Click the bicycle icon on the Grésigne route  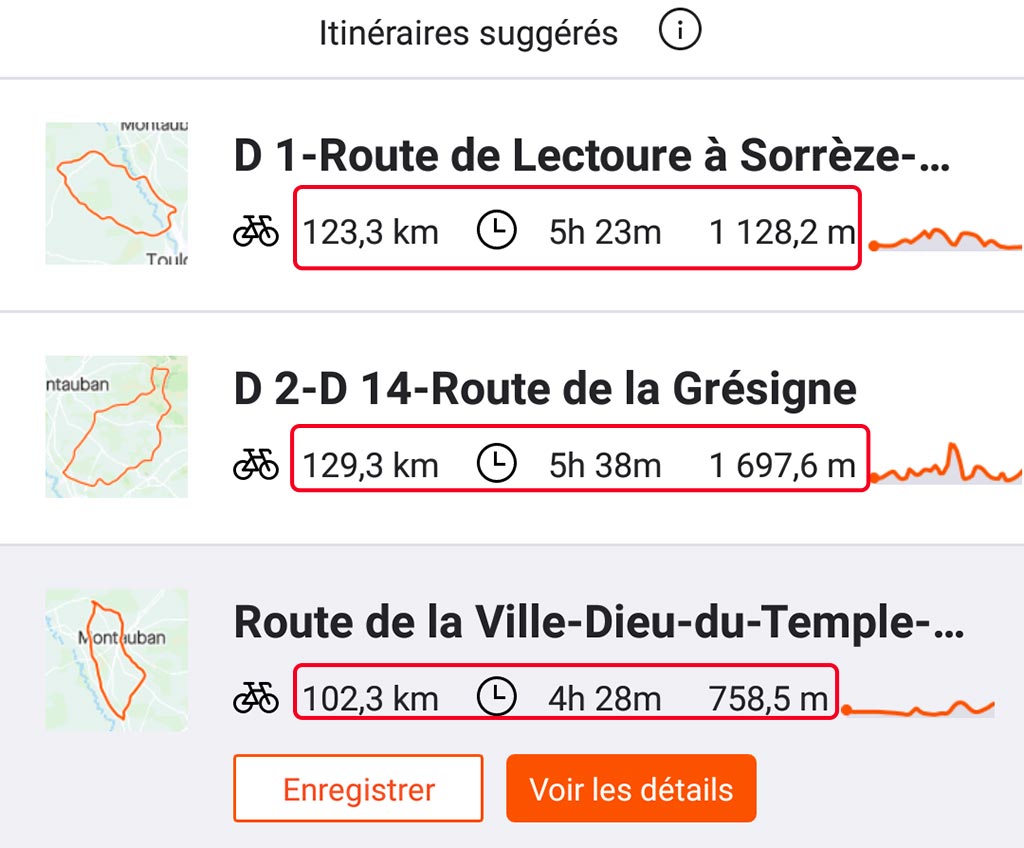point(256,465)
